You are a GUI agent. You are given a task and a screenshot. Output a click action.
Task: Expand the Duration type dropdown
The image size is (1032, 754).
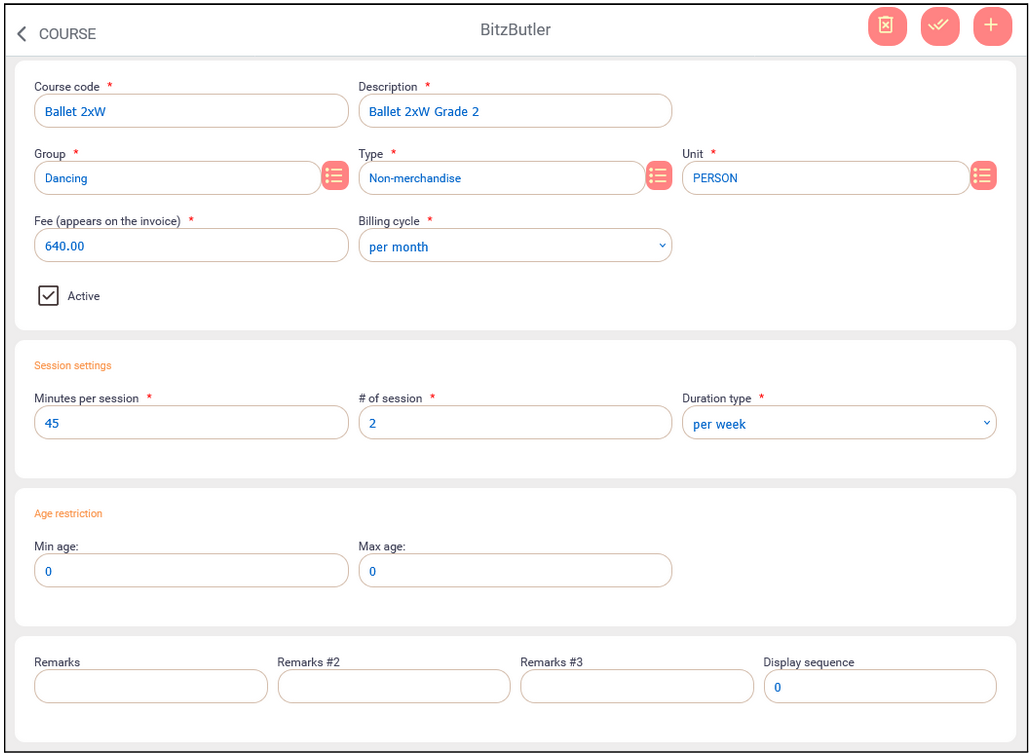click(839, 422)
